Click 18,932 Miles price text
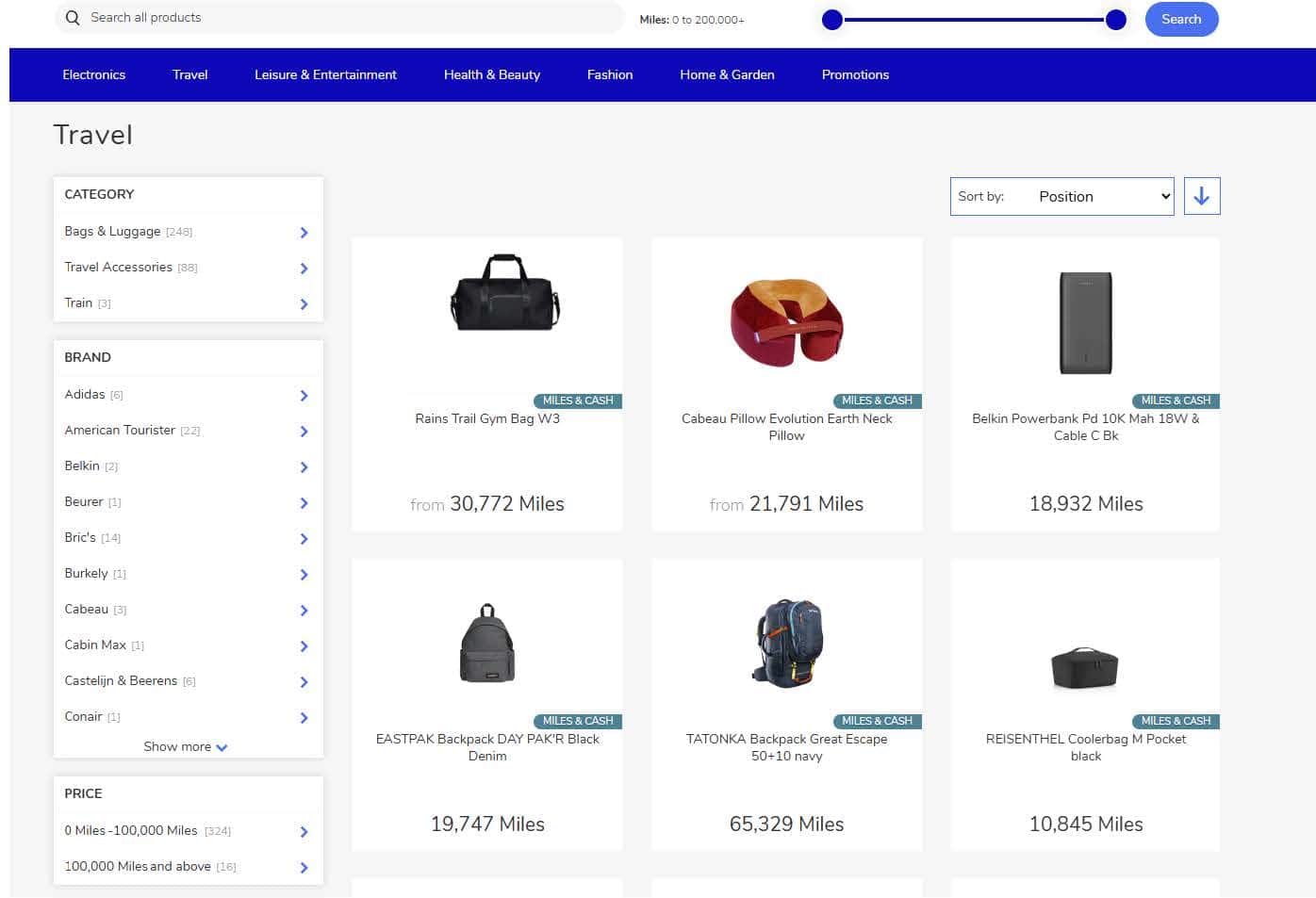Viewport: 1316px width, 898px height. 1086,503
